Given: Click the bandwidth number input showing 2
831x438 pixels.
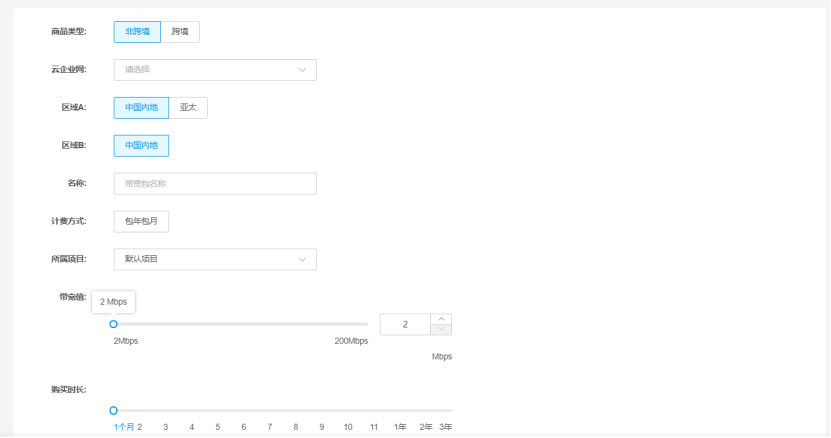Looking at the screenshot, I should [405, 325].
